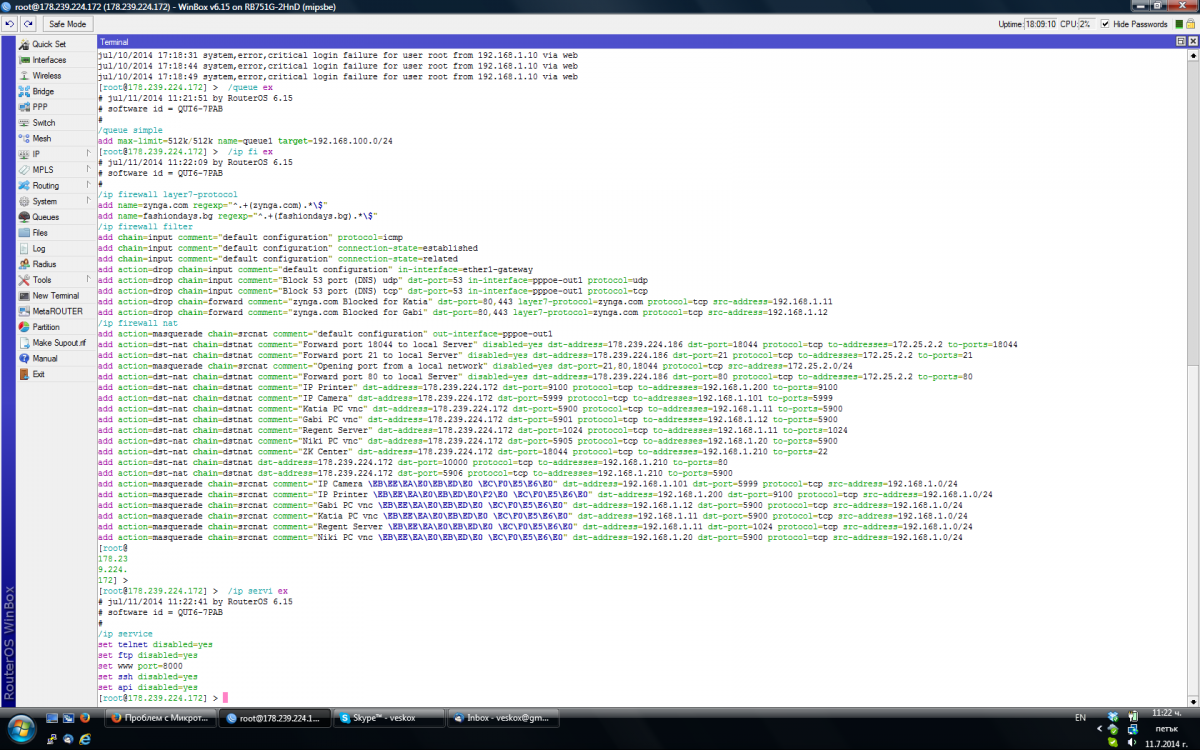The image size is (1200, 750).
Task: Click Make Supout.rif
Action: pos(58,343)
